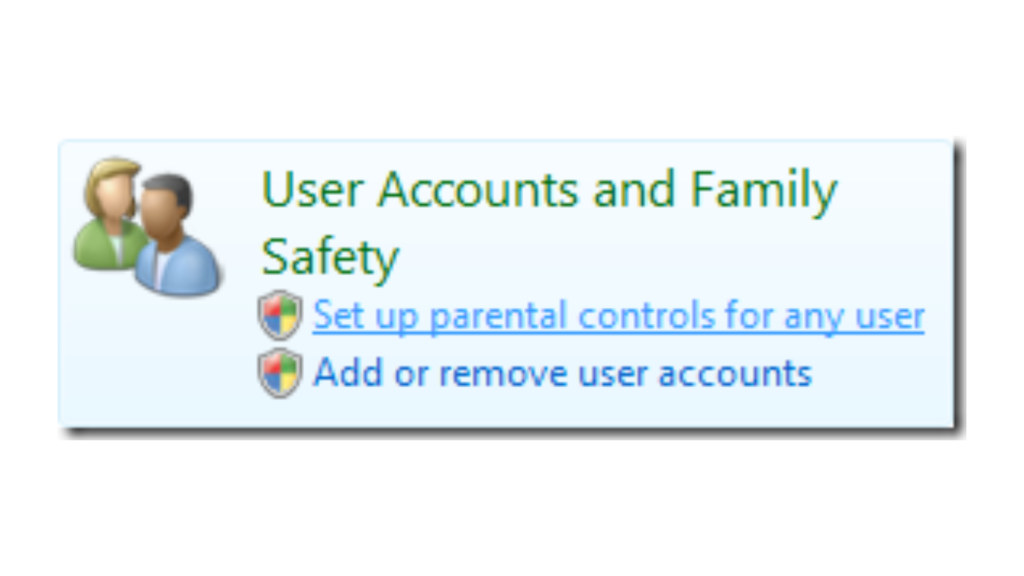Select the blonde woman figure in the icon

(110, 212)
